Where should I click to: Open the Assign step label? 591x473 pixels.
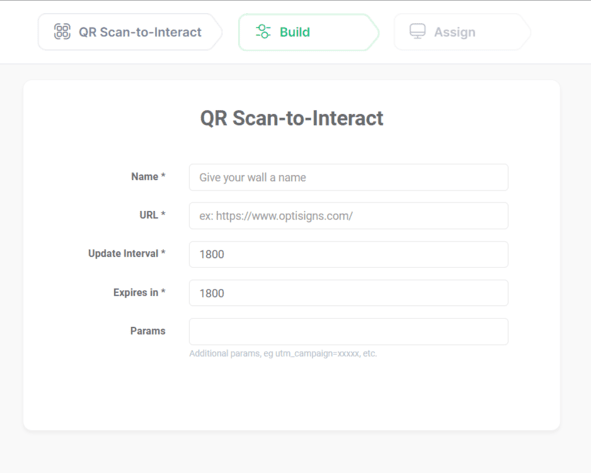pos(455,32)
